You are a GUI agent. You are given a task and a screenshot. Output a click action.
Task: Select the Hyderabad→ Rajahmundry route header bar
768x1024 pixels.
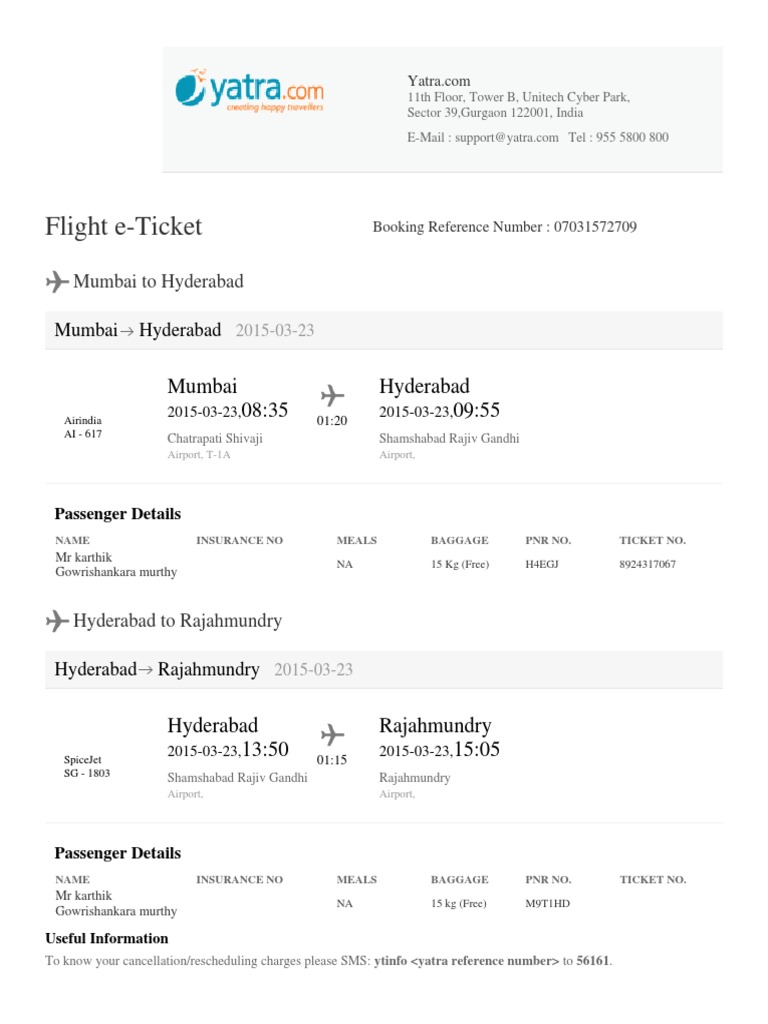coord(383,669)
